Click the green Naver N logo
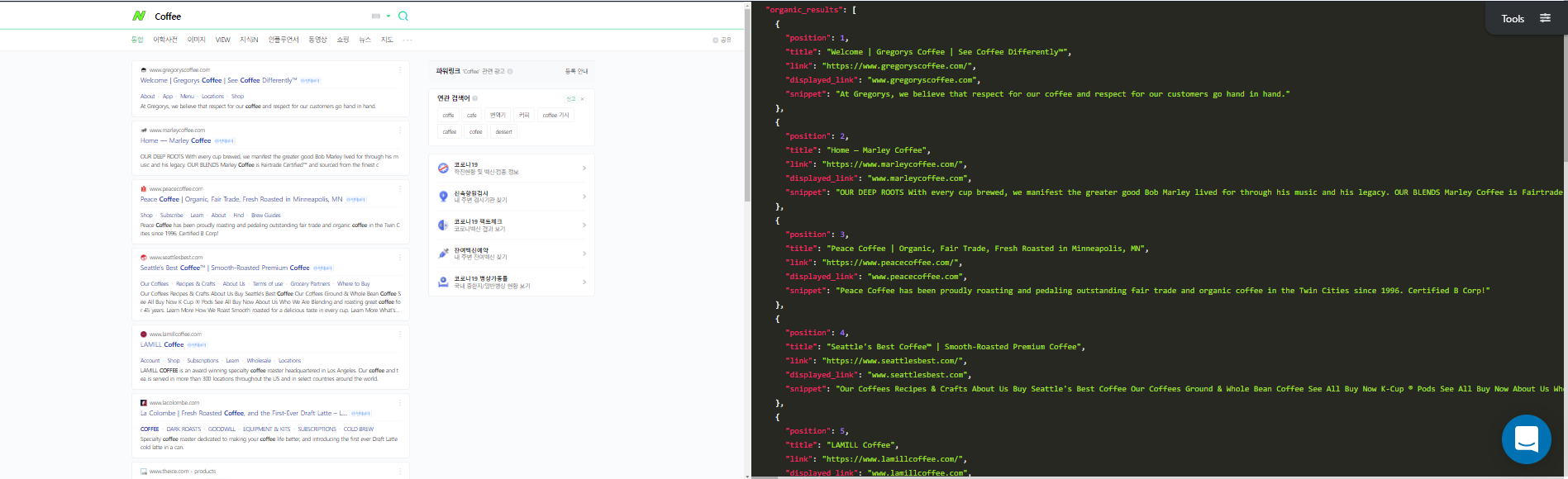1568x479 pixels. pos(139,16)
